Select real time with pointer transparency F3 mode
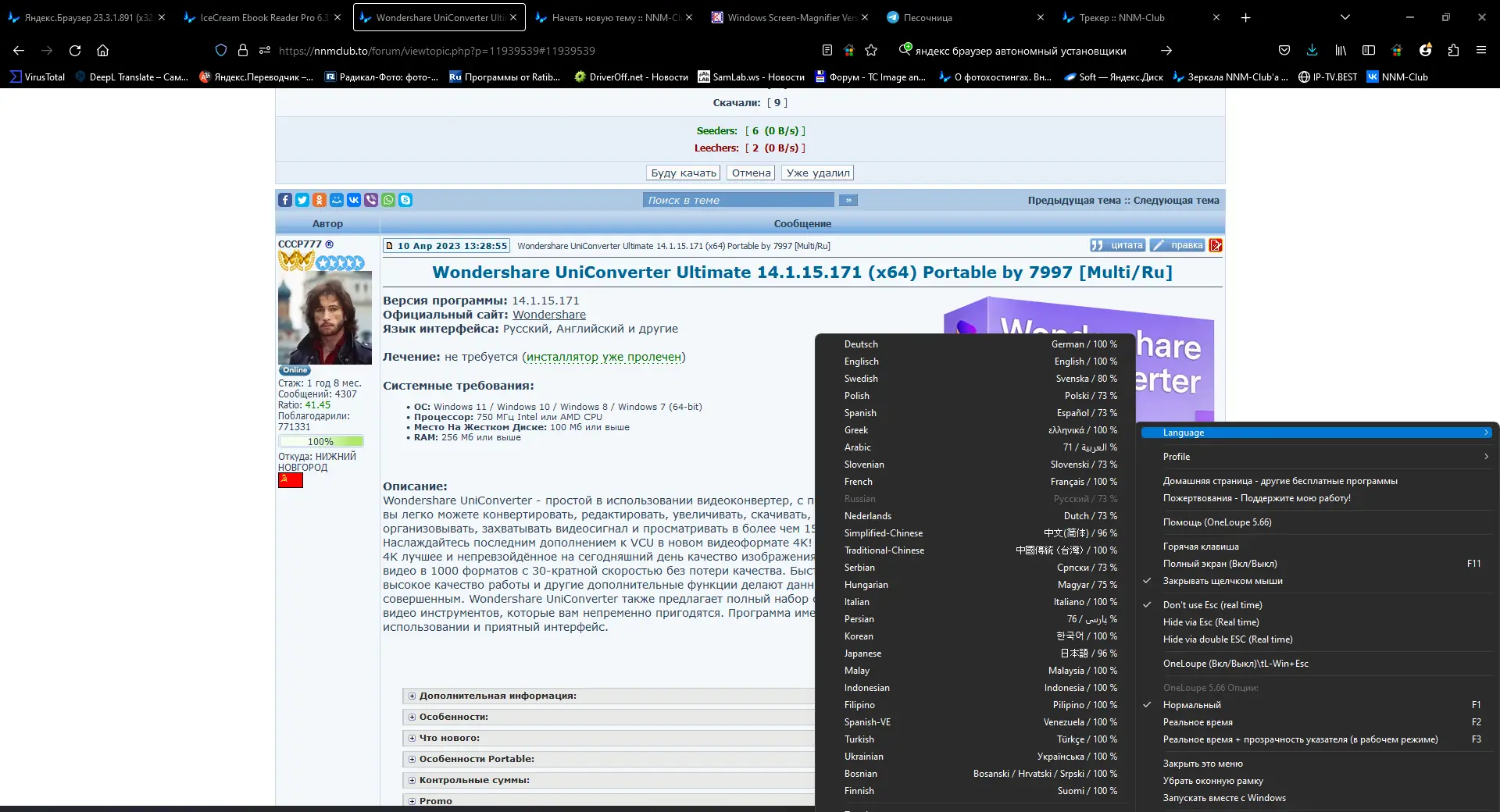 [1315, 739]
